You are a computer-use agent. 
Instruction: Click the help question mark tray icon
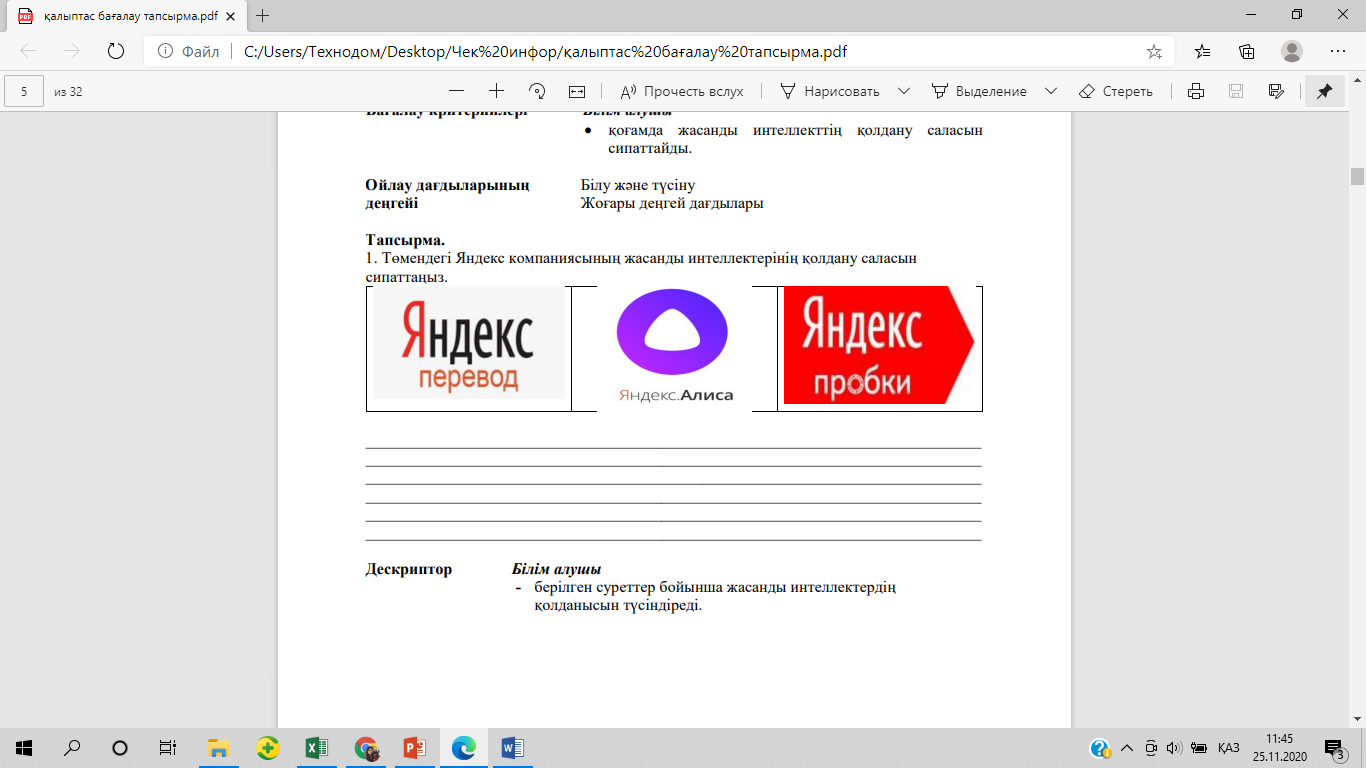1100,748
